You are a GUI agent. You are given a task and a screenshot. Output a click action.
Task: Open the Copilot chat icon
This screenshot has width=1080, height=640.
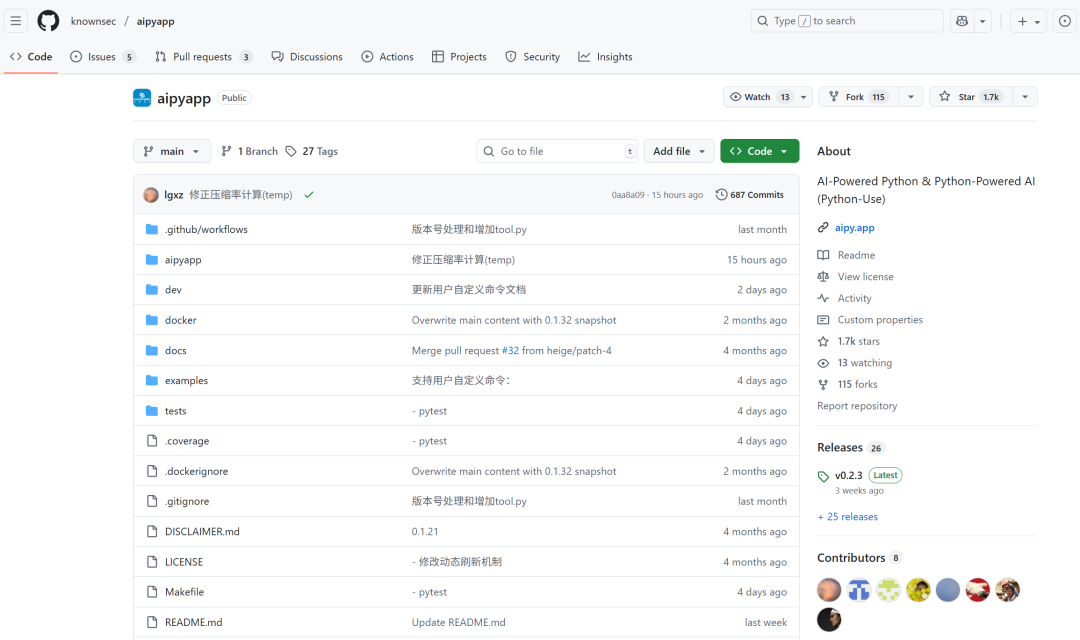click(962, 21)
